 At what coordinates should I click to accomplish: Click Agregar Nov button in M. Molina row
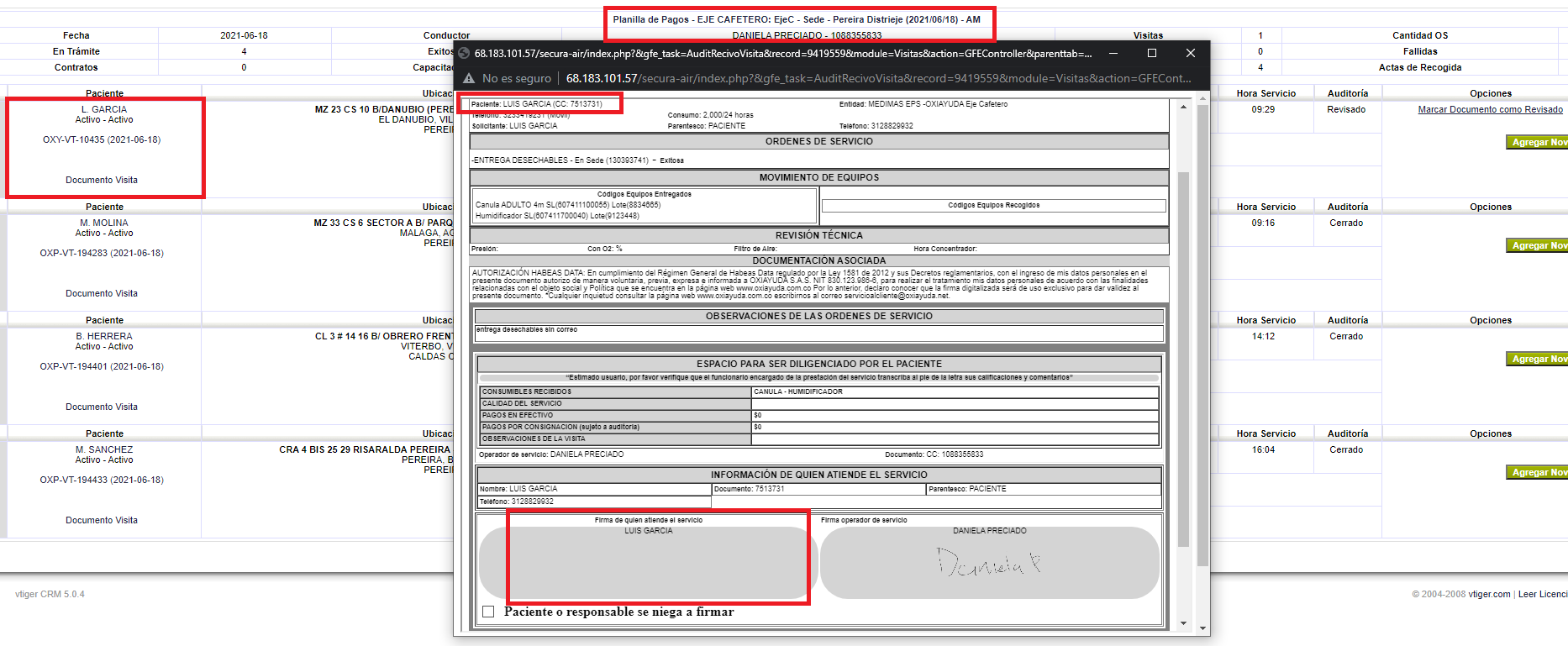tap(1537, 245)
